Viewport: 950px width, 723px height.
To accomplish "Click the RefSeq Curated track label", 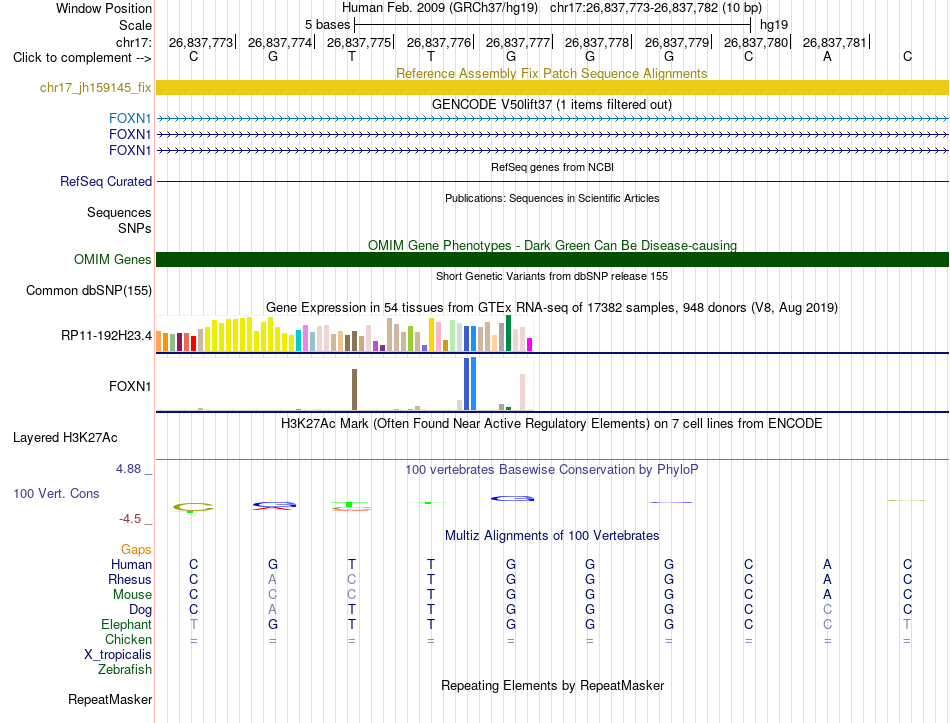I will pyautogui.click(x=105, y=181).
